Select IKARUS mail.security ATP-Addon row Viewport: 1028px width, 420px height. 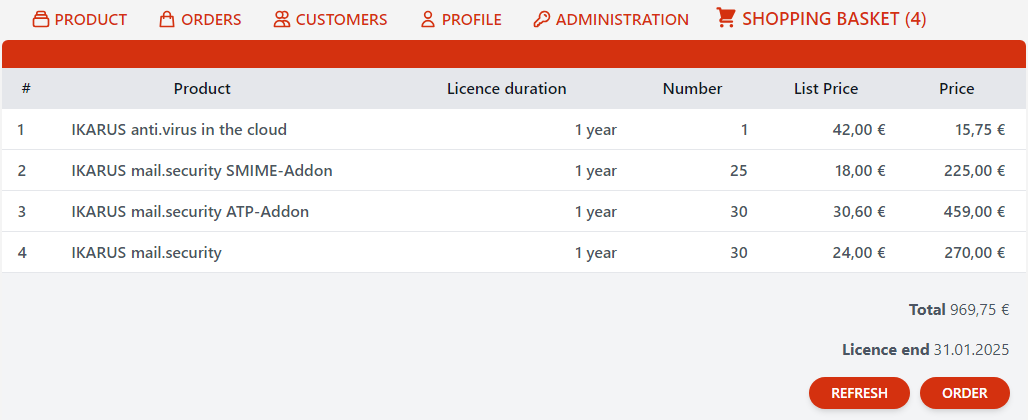click(x=514, y=212)
